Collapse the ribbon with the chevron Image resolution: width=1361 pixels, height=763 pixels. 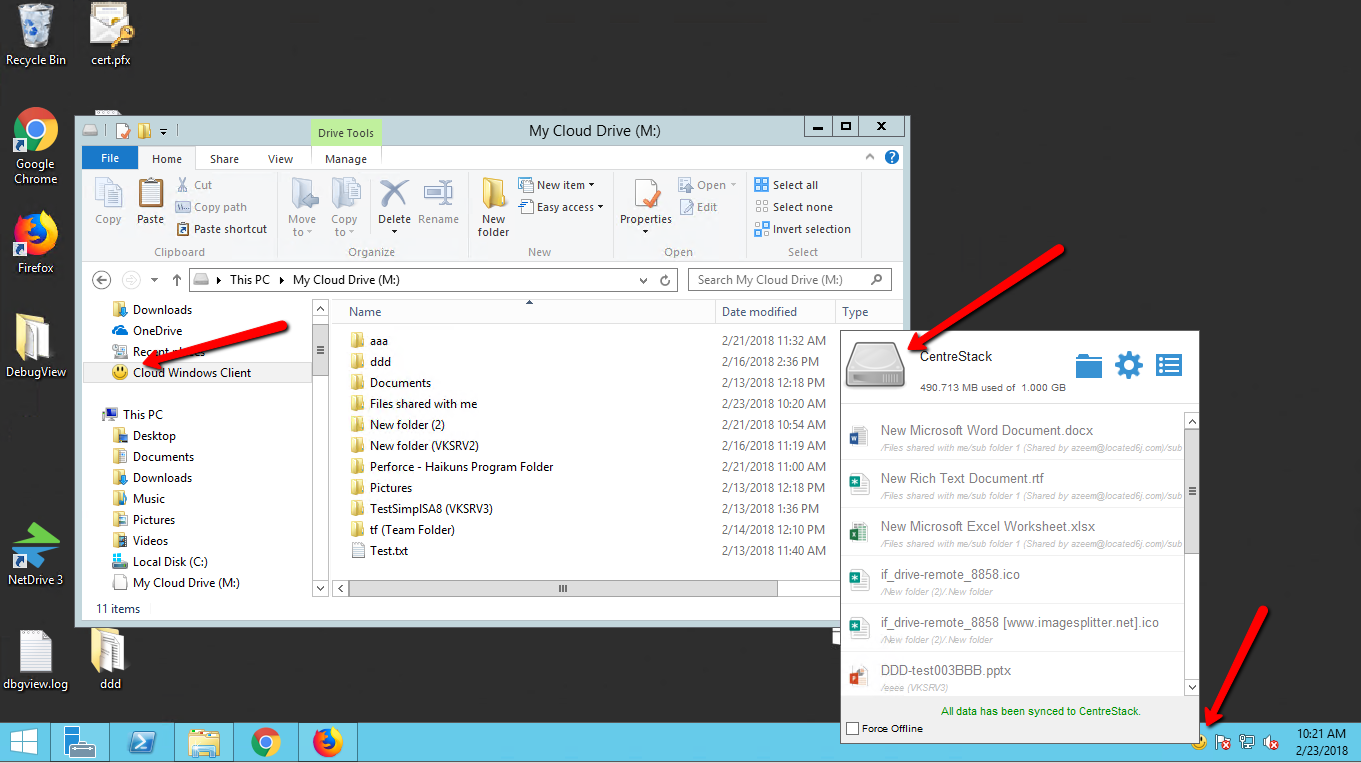click(x=868, y=158)
